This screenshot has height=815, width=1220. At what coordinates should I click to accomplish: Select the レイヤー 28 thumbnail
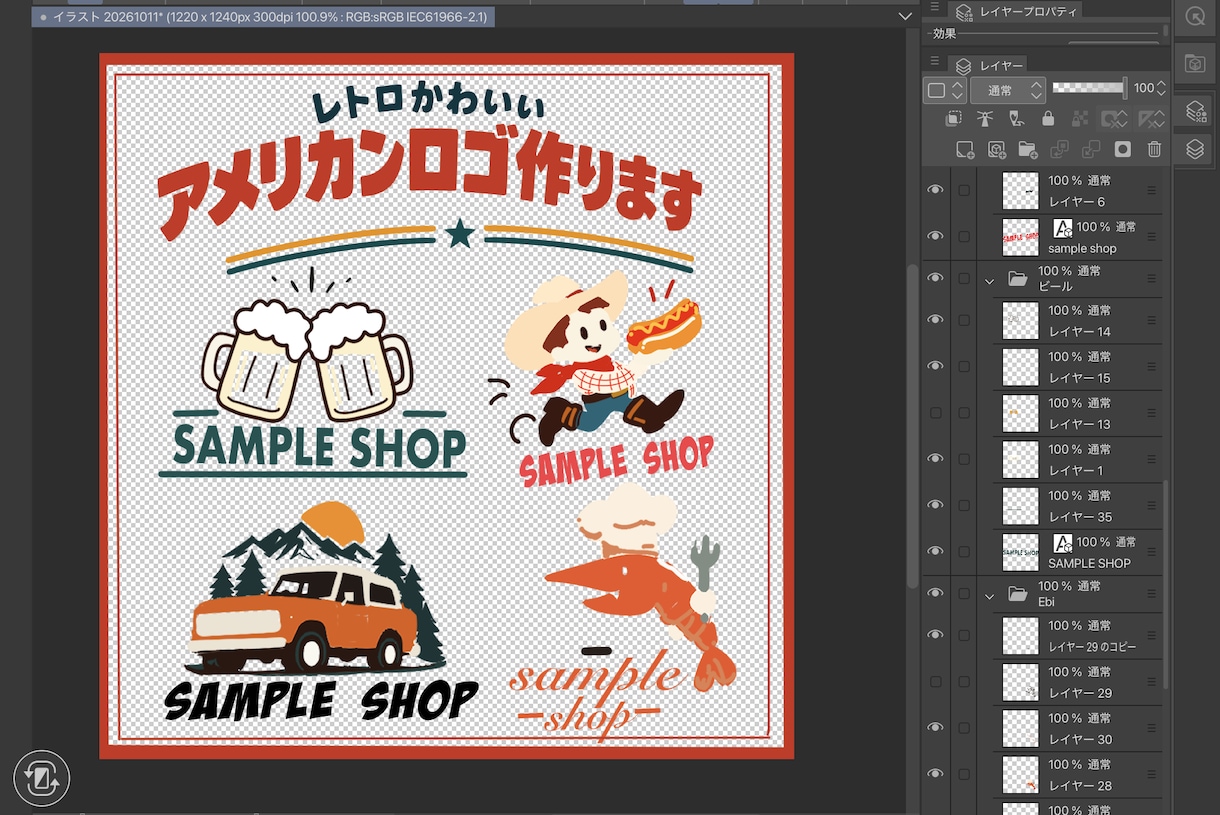point(1020,775)
